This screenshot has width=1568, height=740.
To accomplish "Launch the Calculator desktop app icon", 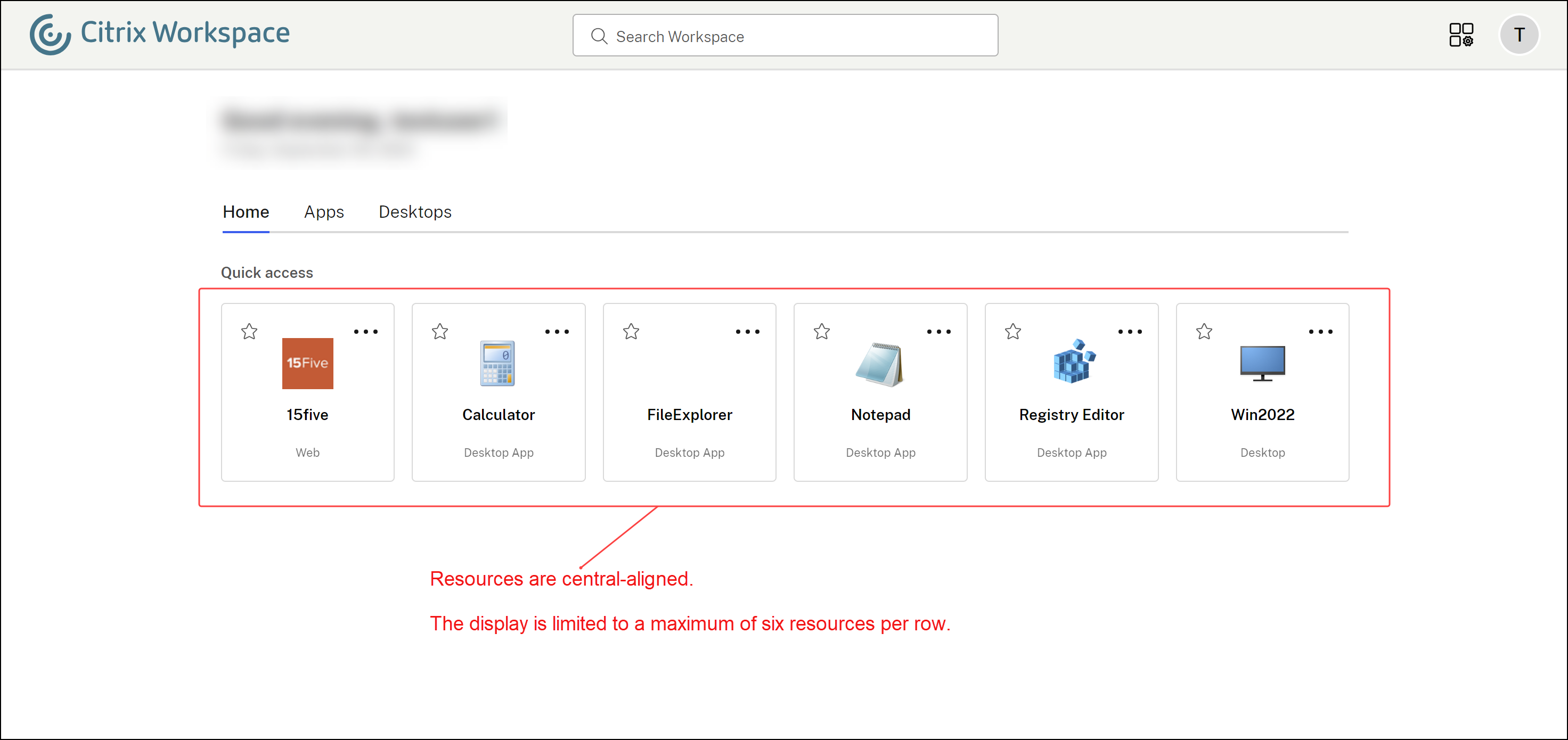I will (498, 363).
